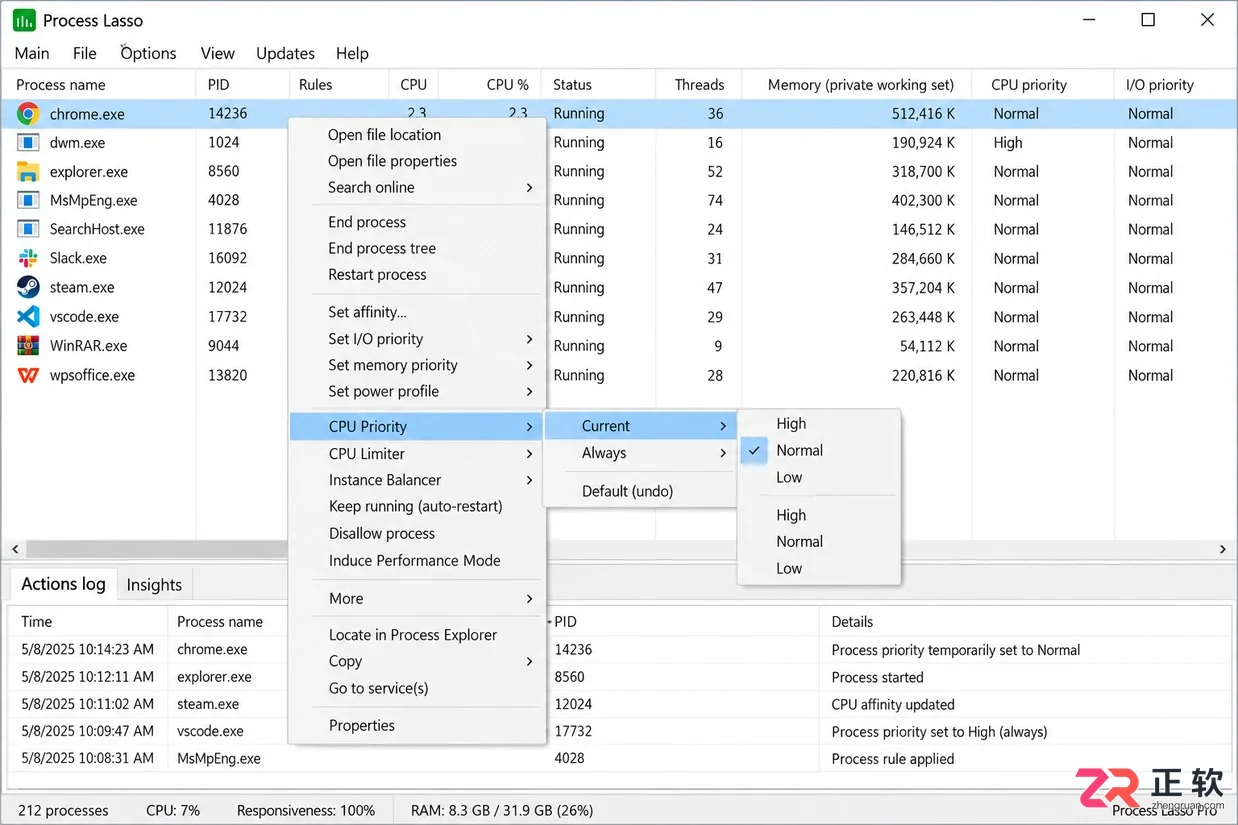This screenshot has height=825, width=1238.
Task: Choose Keep running (auto-restart)
Action: coord(417,507)
